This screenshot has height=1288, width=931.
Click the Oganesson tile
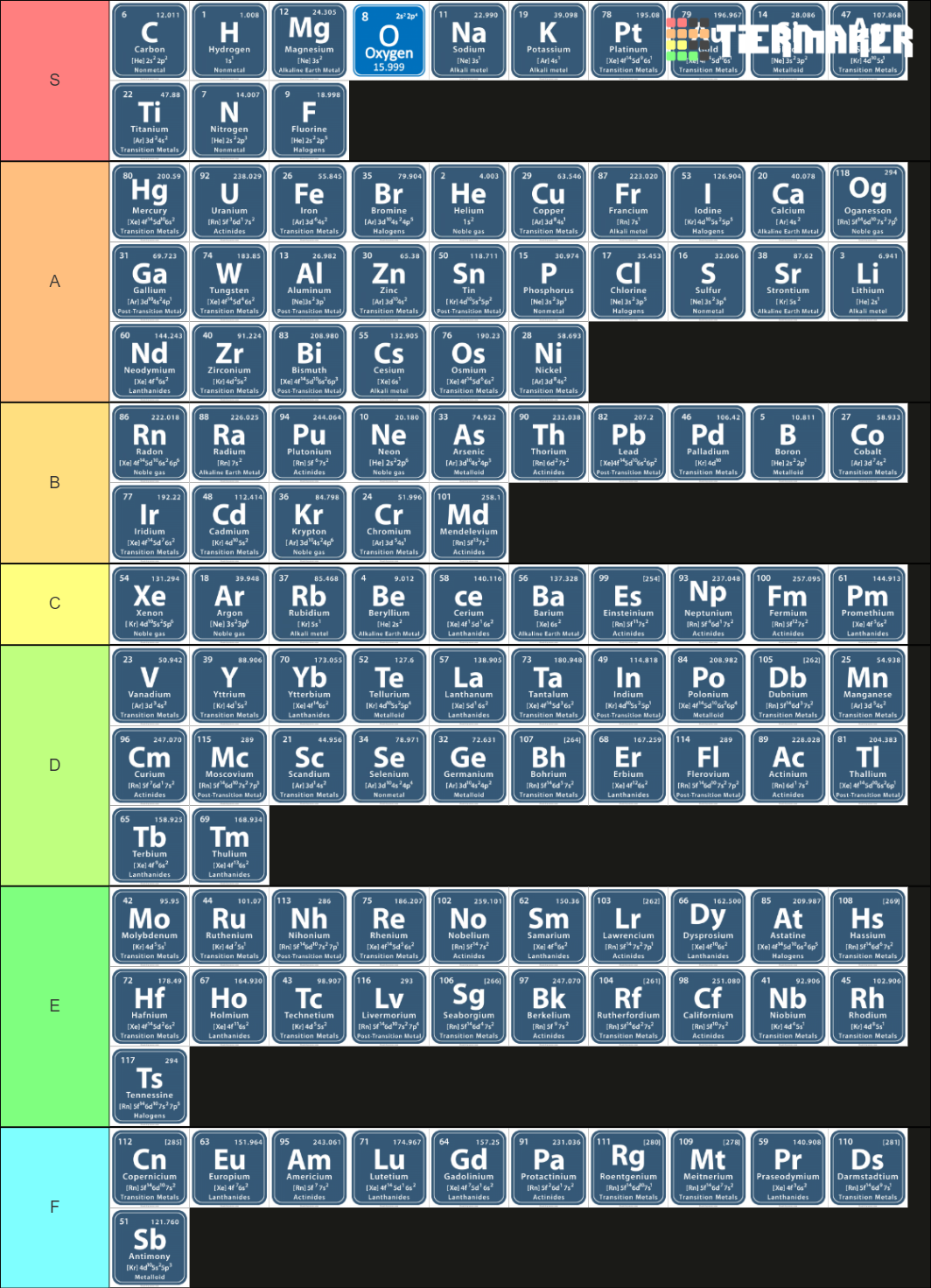866,202
